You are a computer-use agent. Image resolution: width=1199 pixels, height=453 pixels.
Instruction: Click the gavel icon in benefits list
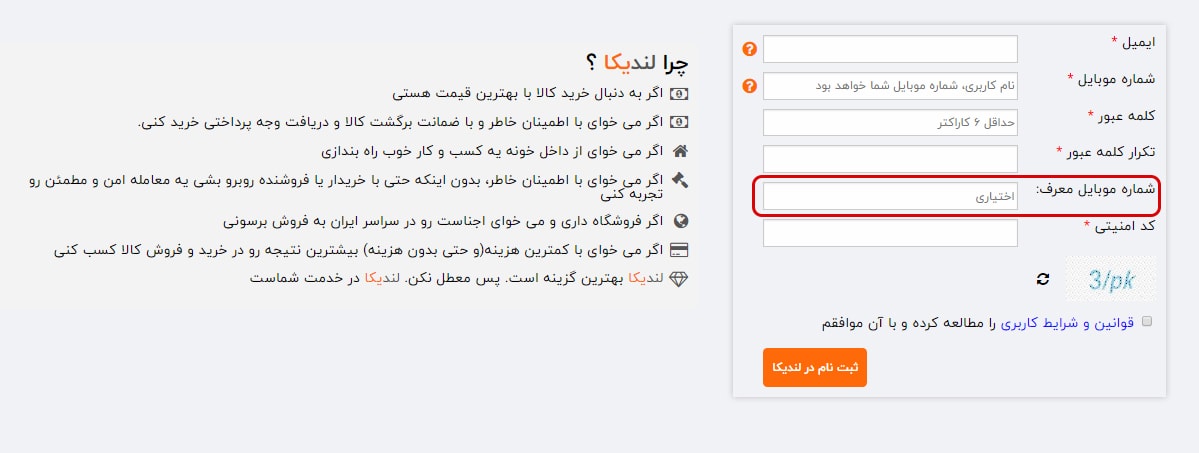[680, 181]
